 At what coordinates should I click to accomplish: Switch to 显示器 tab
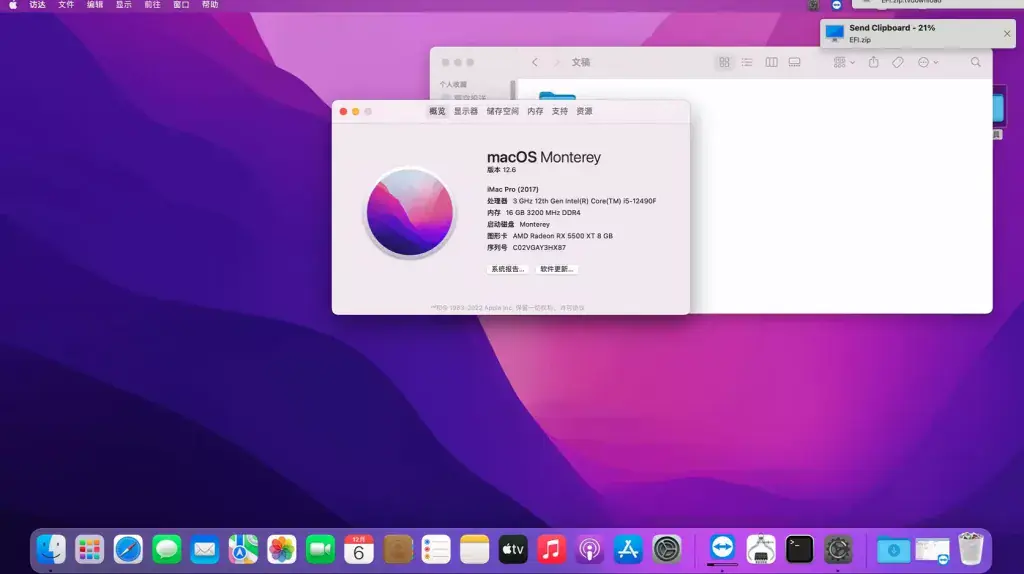466,111
